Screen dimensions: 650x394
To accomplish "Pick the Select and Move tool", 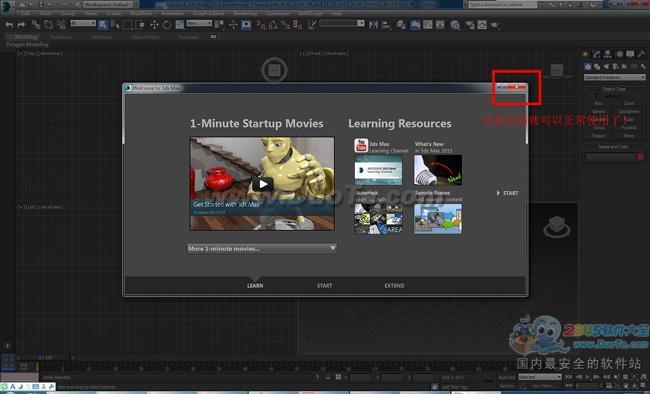I will (154, 25).
